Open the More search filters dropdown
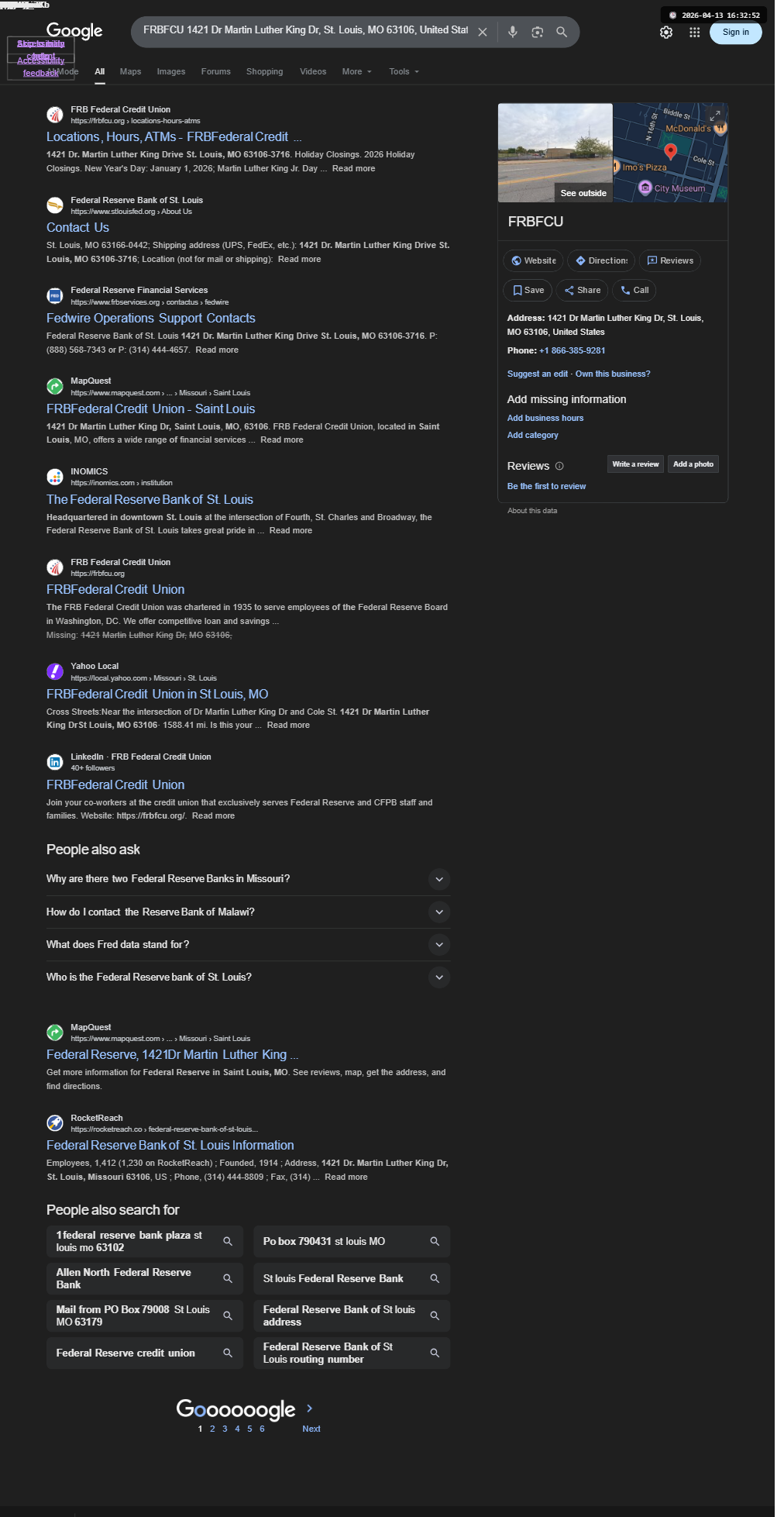 pos(357,71)
